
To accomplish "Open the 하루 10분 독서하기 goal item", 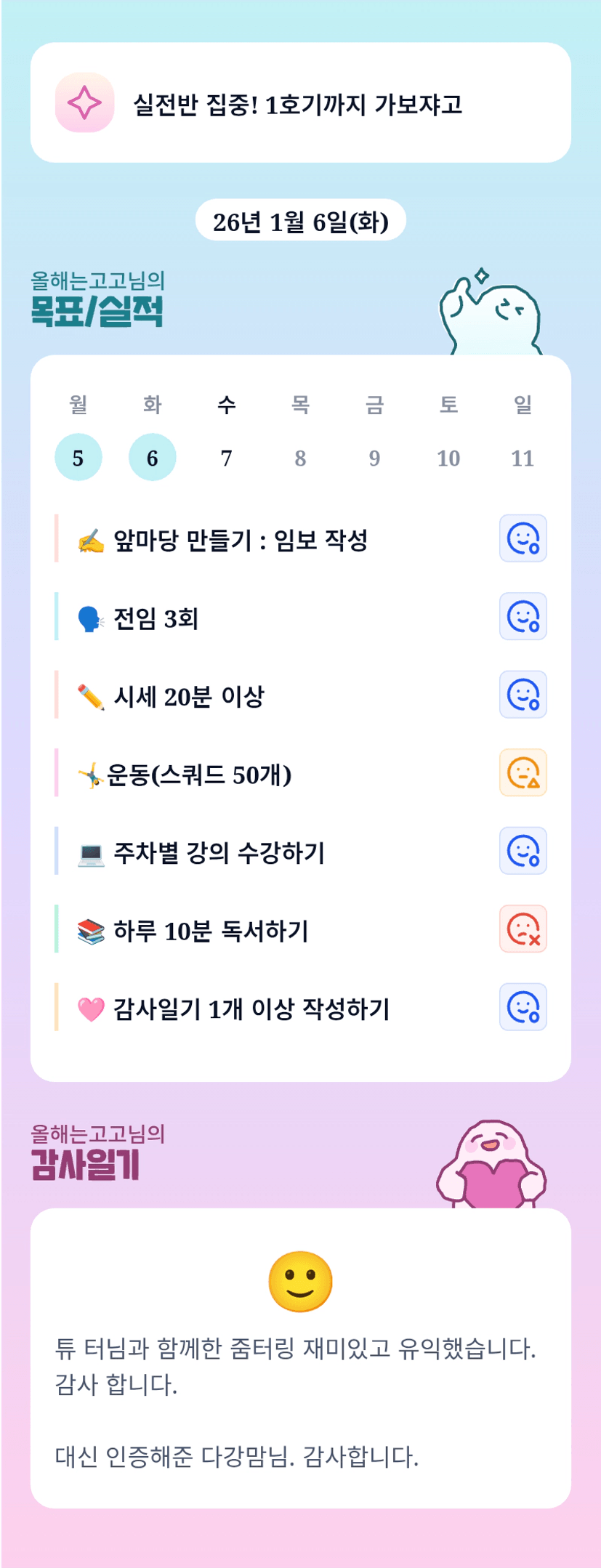I will 211,931.
